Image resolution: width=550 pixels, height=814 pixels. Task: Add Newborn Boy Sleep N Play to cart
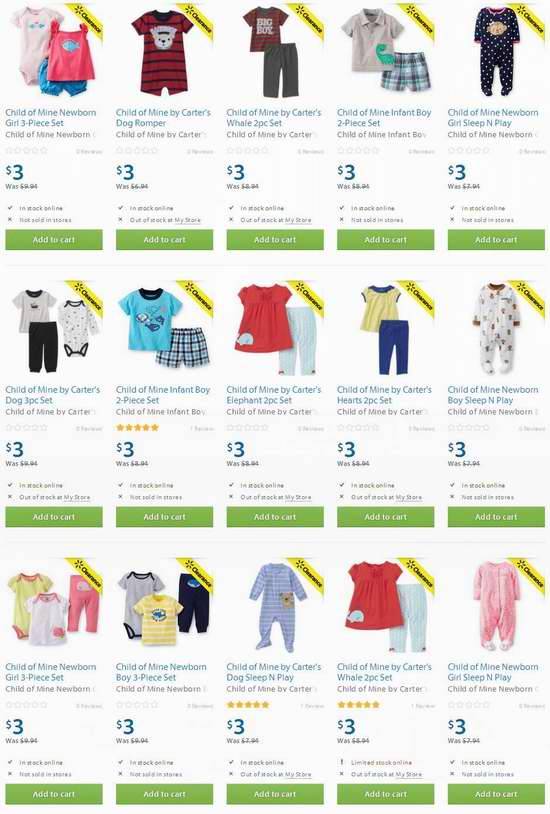pos(497,517)
